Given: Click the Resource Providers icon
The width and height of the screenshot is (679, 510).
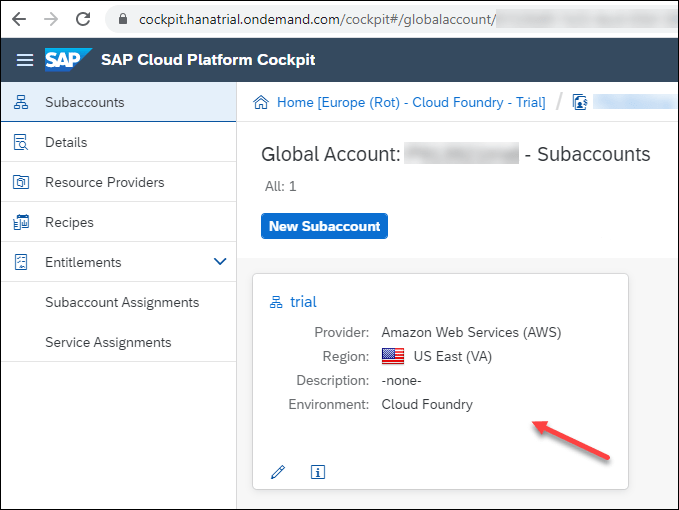Looking at the screenshot, I should 21,182.
